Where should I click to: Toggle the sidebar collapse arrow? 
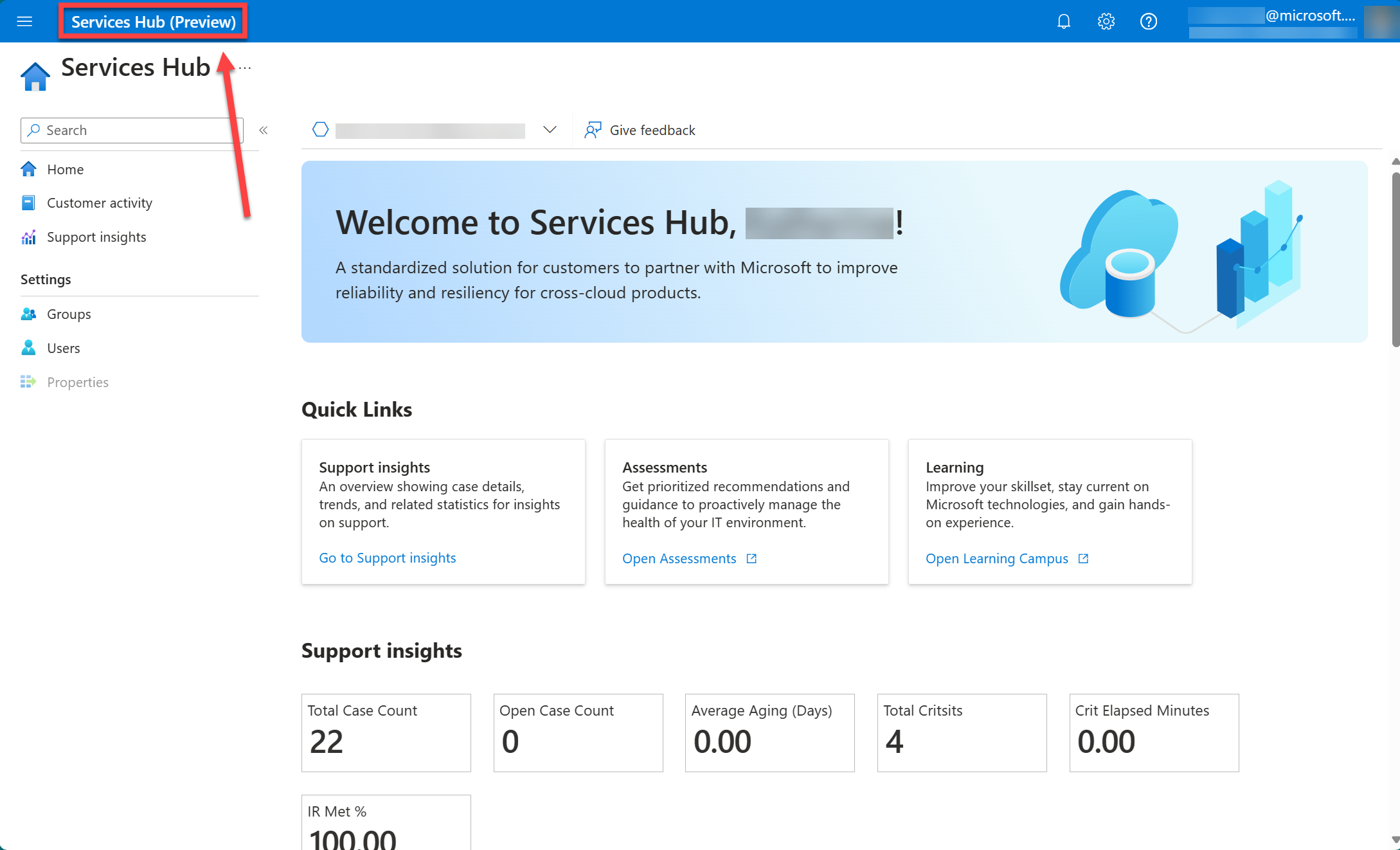tap(263, 129)
